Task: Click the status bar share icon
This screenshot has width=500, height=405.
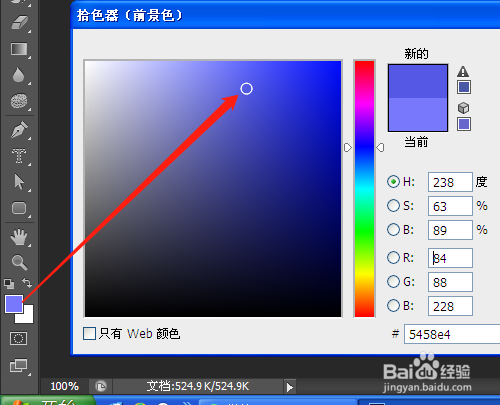Action: pyautogui.click(x=100, y=386)
